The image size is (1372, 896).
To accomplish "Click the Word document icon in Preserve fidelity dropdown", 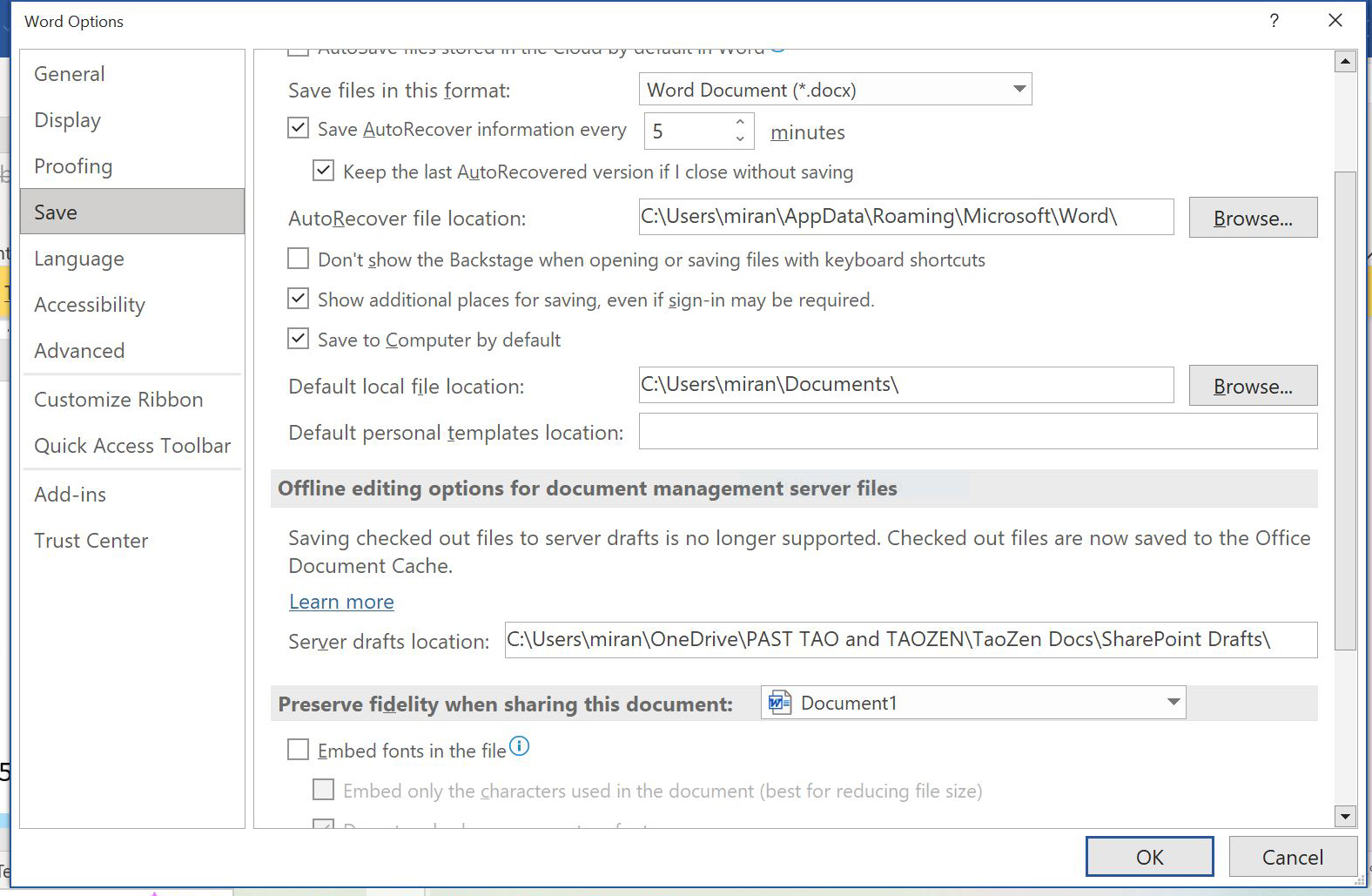I will 779,703.
